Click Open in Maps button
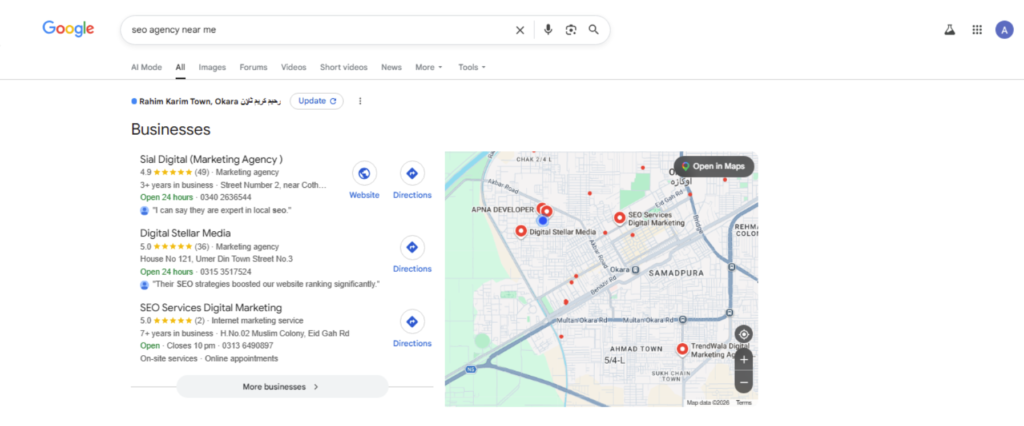This screenshot has width=1024, height=426. click(714, 167)
